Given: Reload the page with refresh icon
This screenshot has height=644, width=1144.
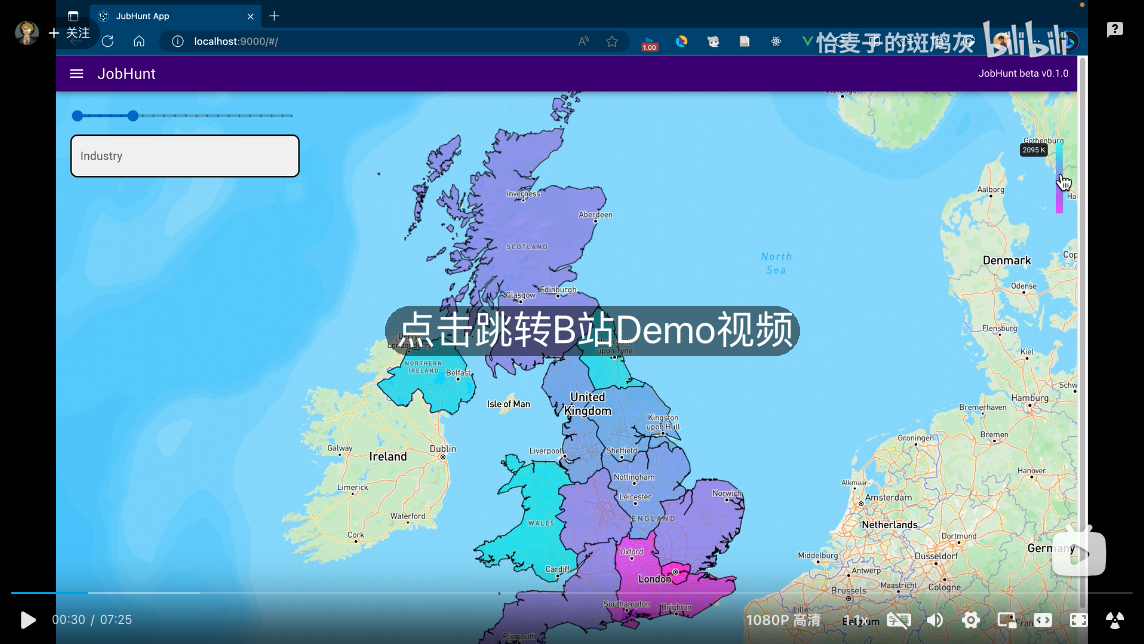Looking at the screenshot, I should [108, 42].
